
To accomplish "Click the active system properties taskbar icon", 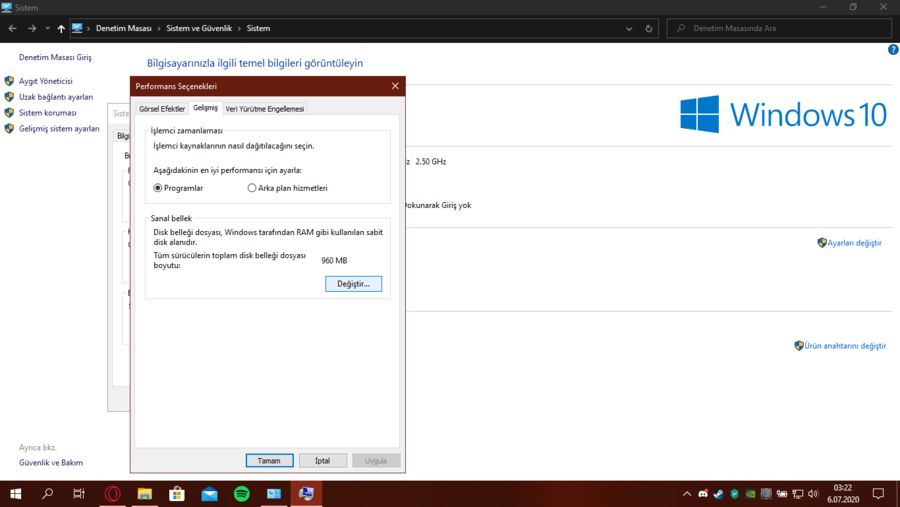I will coord(306,494).
